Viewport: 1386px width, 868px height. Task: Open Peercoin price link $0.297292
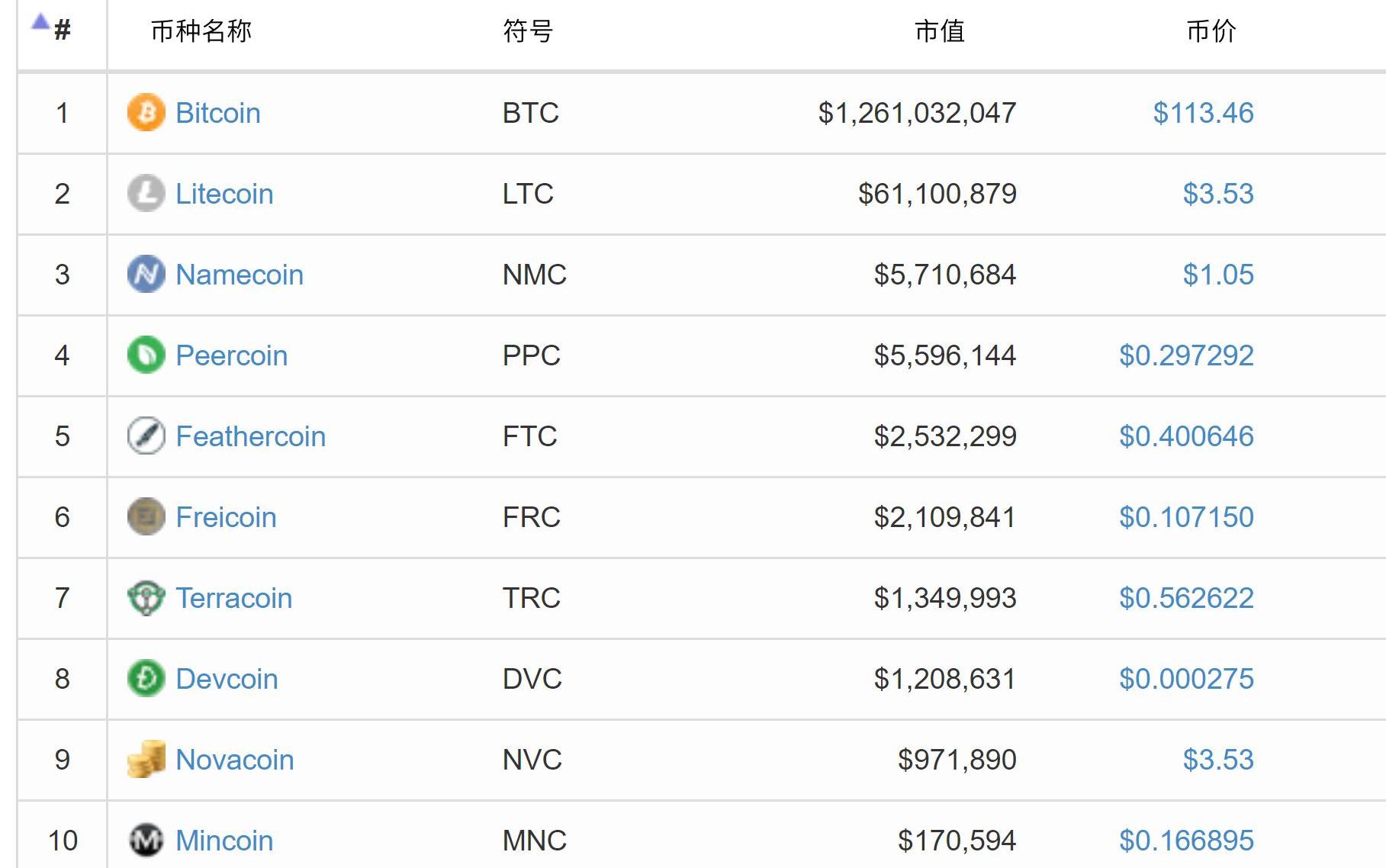point(1186,355)
